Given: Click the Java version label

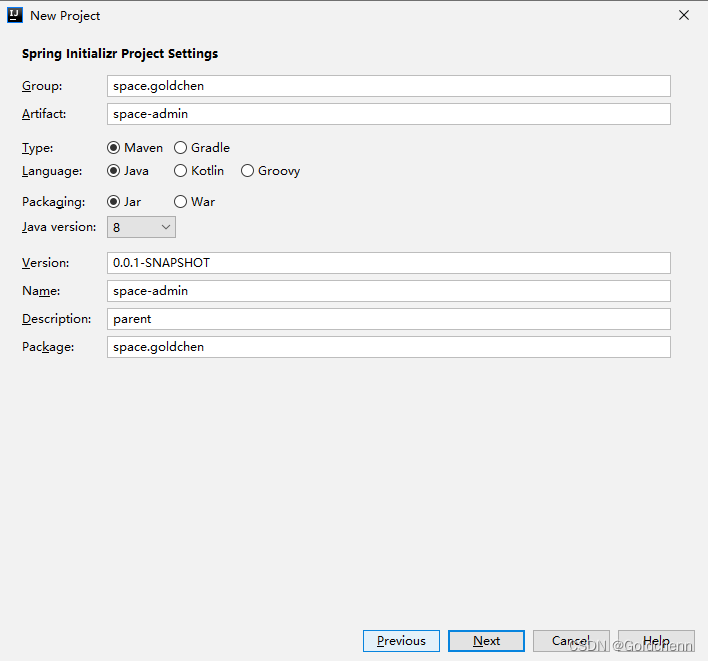Looking at the screenshot, I should (x=59, y=227).
